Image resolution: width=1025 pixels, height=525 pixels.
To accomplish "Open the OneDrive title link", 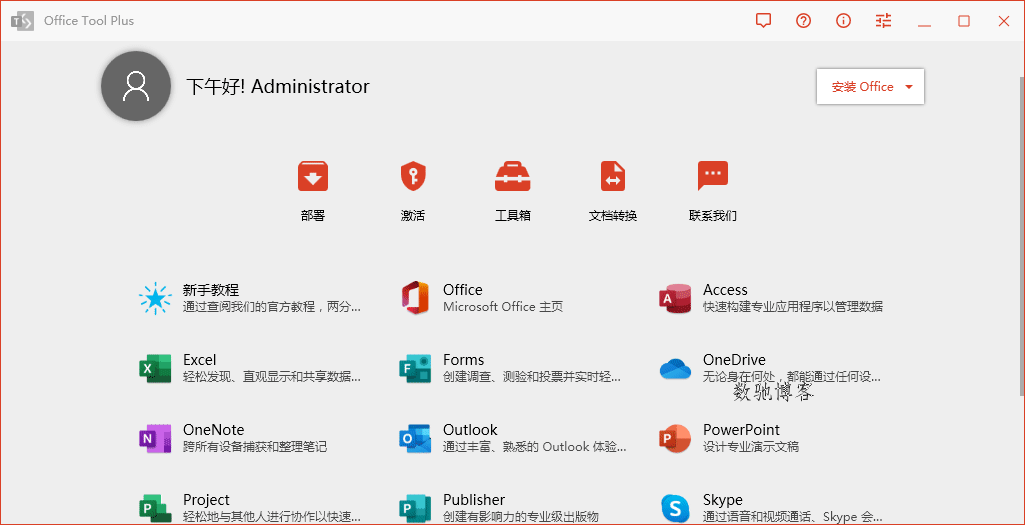I will [x=734, y=360].
